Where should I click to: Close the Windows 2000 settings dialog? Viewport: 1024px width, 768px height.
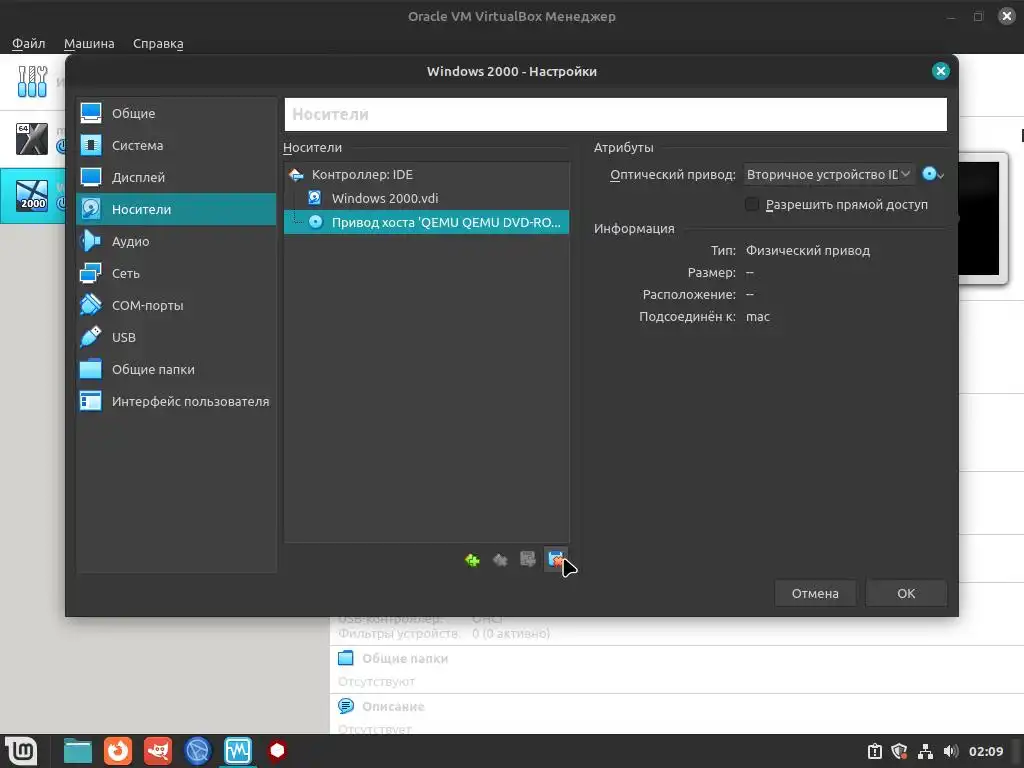coord(940,71)
